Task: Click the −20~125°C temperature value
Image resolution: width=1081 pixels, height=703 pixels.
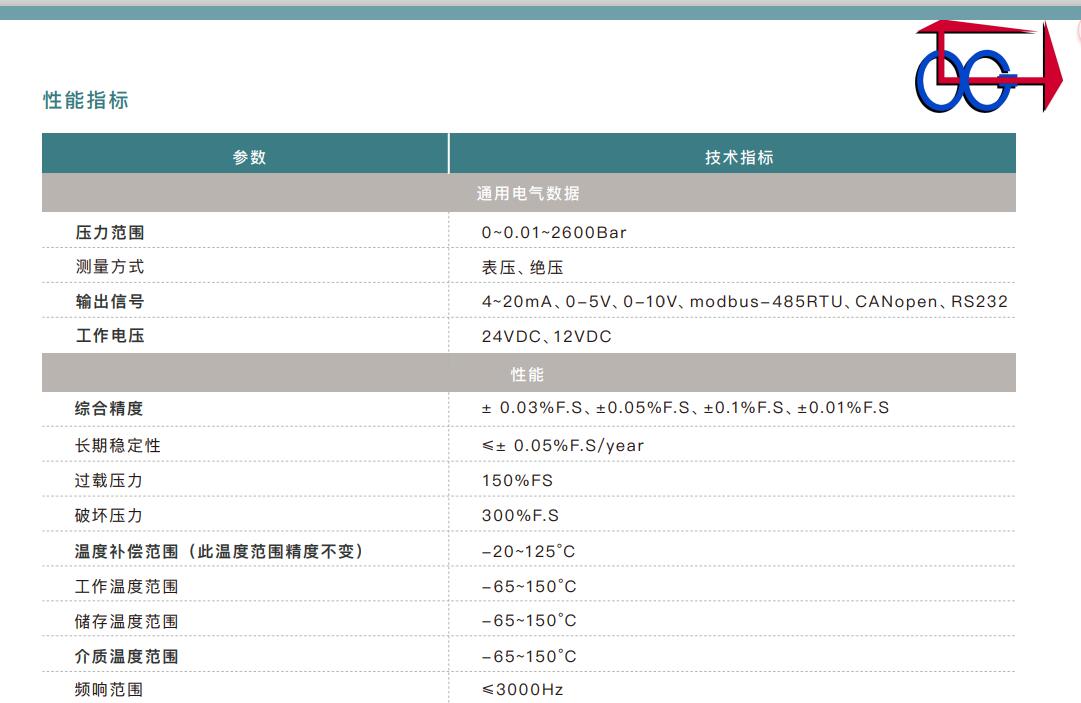Action: [x=528, y=551]
